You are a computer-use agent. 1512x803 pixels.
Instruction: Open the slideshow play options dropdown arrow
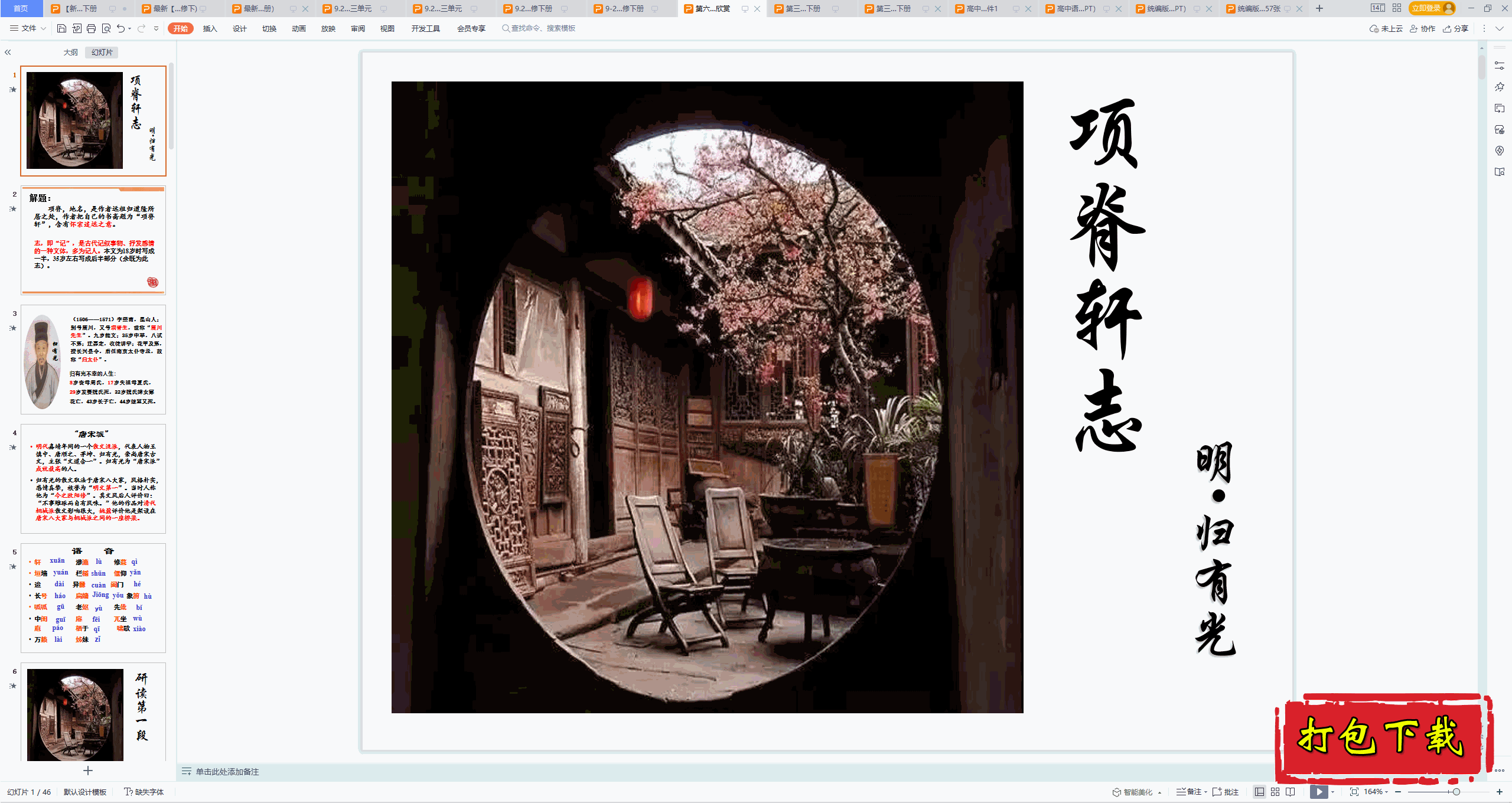click(x=1333, y=792)
